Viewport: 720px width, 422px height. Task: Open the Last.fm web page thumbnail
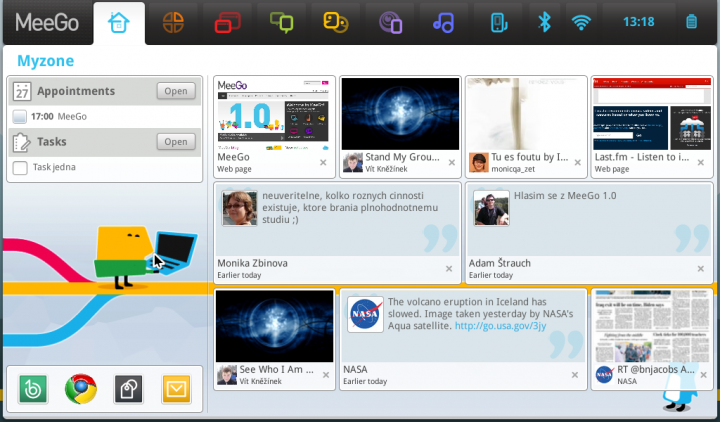pyautogui.click(x=652, y=114)
